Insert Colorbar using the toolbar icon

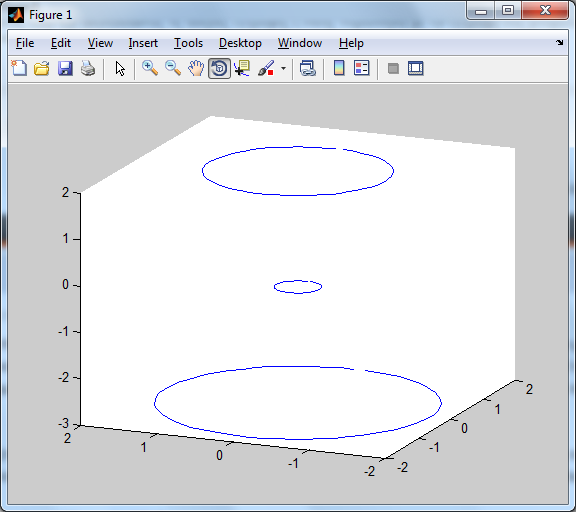339,68
